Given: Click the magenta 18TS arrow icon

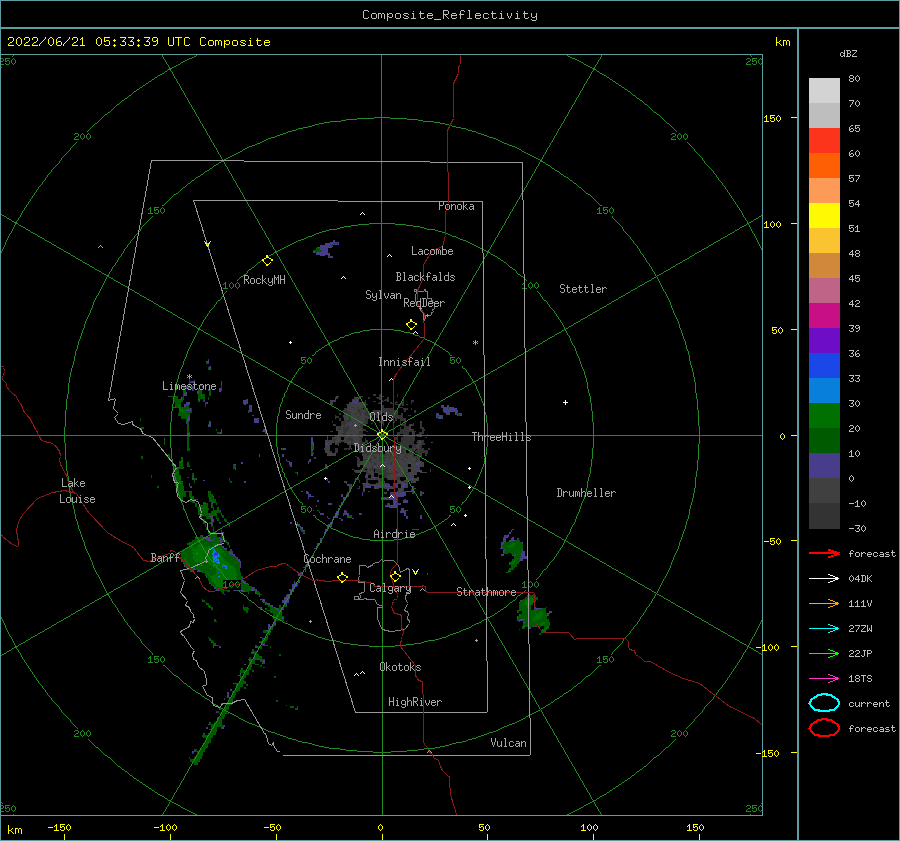Looking at the screenshot, I should pyautogui.click(x=824, y=679).
